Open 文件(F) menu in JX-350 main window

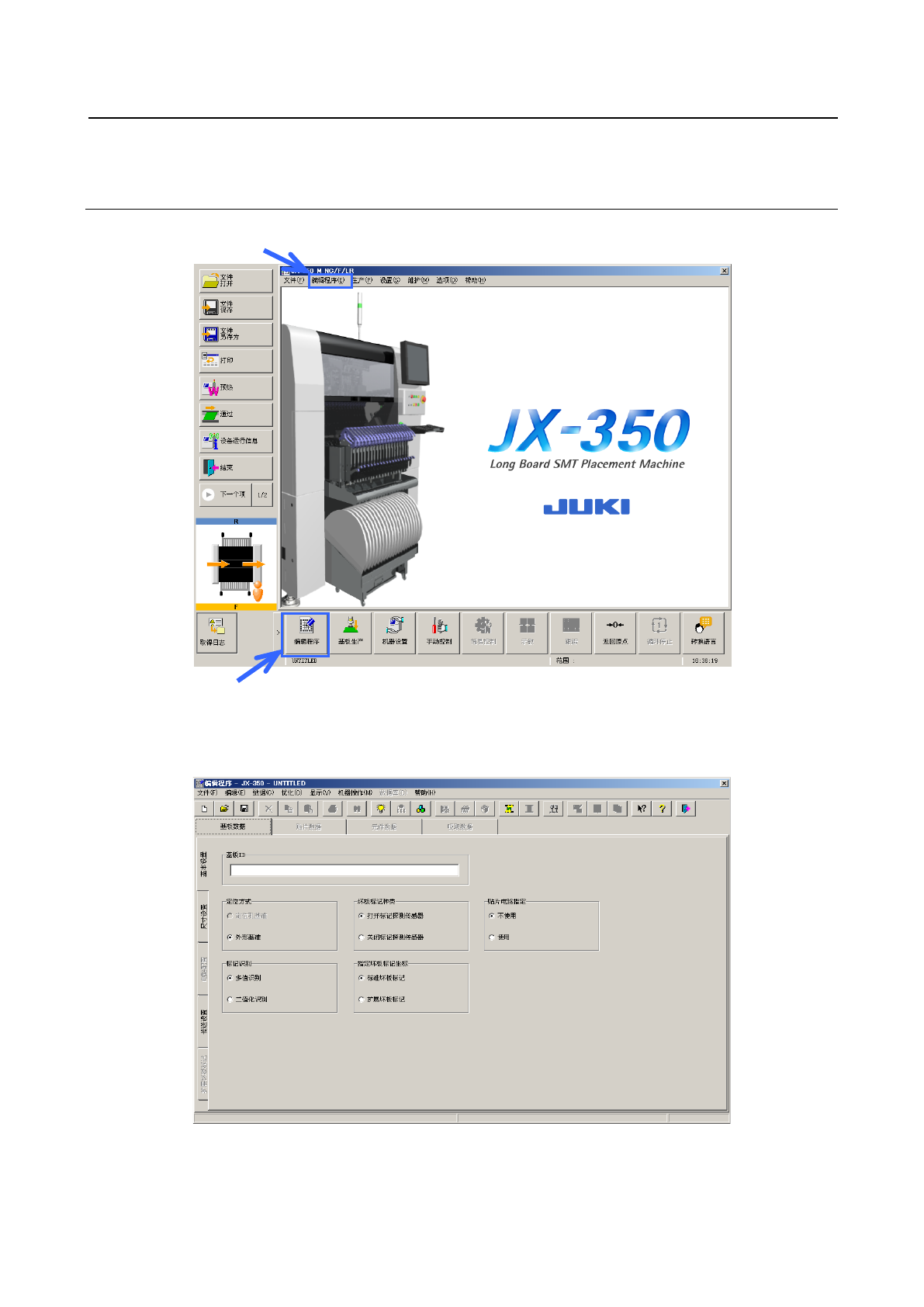point(293,280)
